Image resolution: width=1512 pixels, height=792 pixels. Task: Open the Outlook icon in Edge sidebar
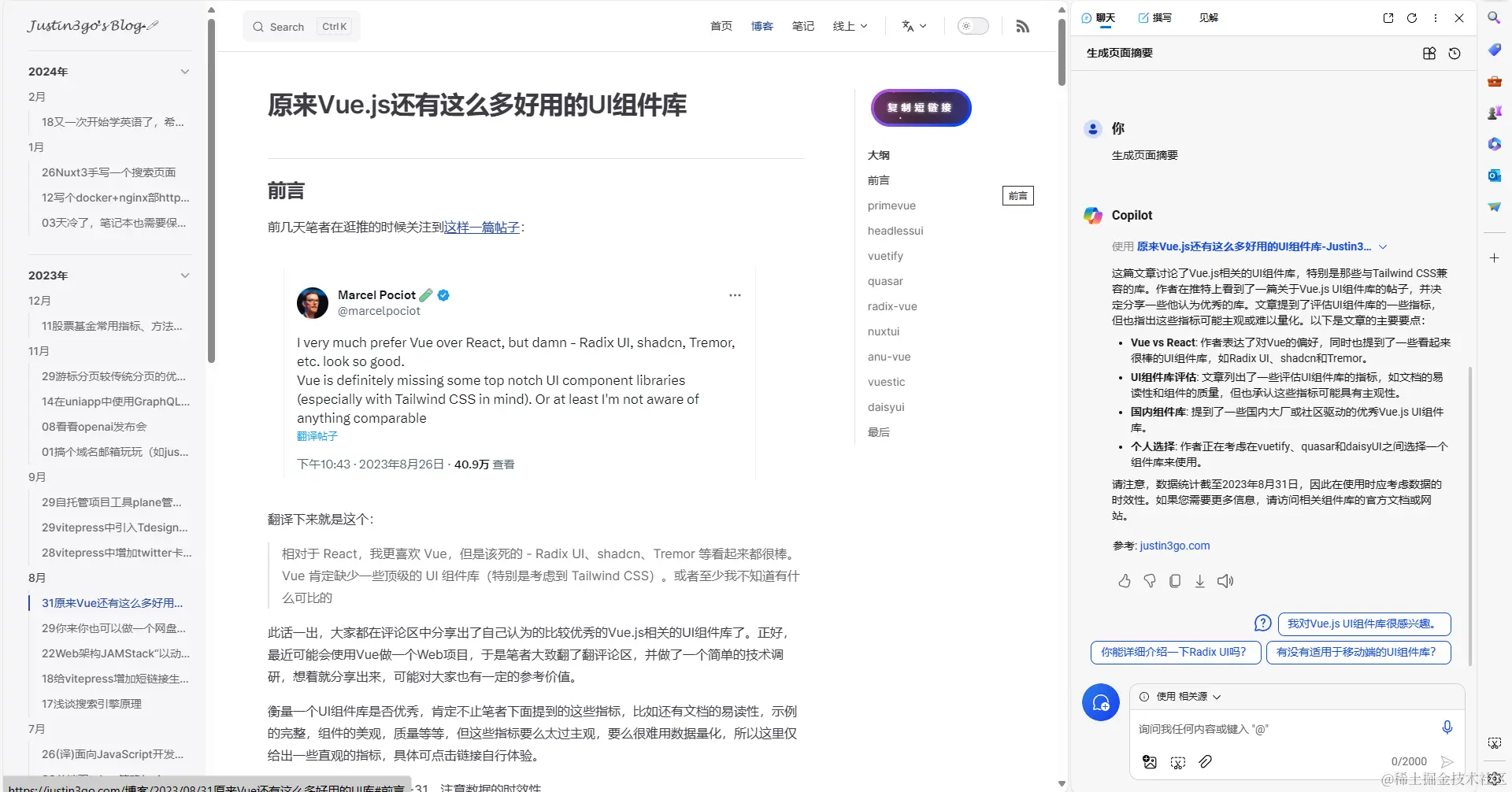[1494, 176]
